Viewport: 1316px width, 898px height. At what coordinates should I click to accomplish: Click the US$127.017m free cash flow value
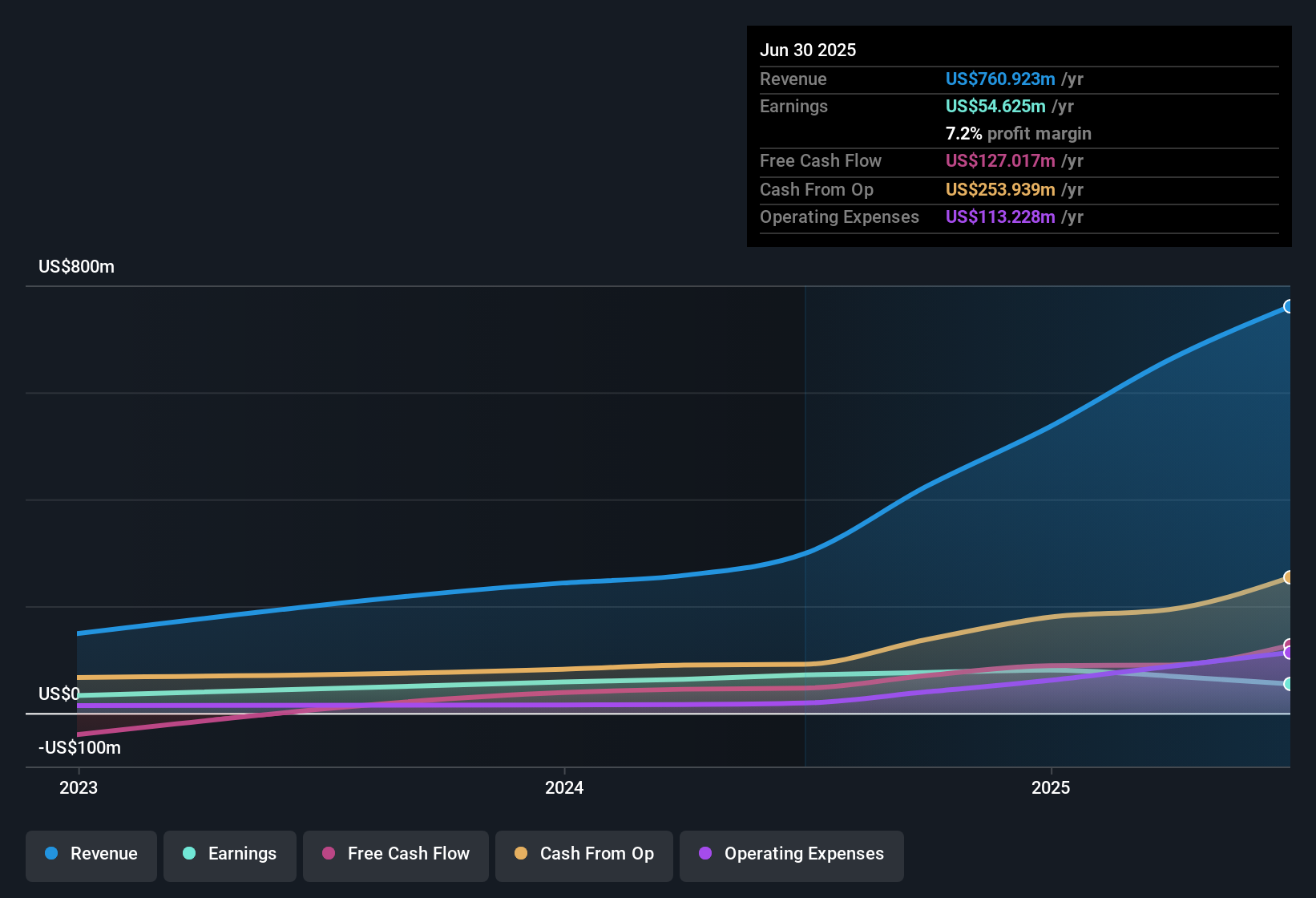[1000, 160]
